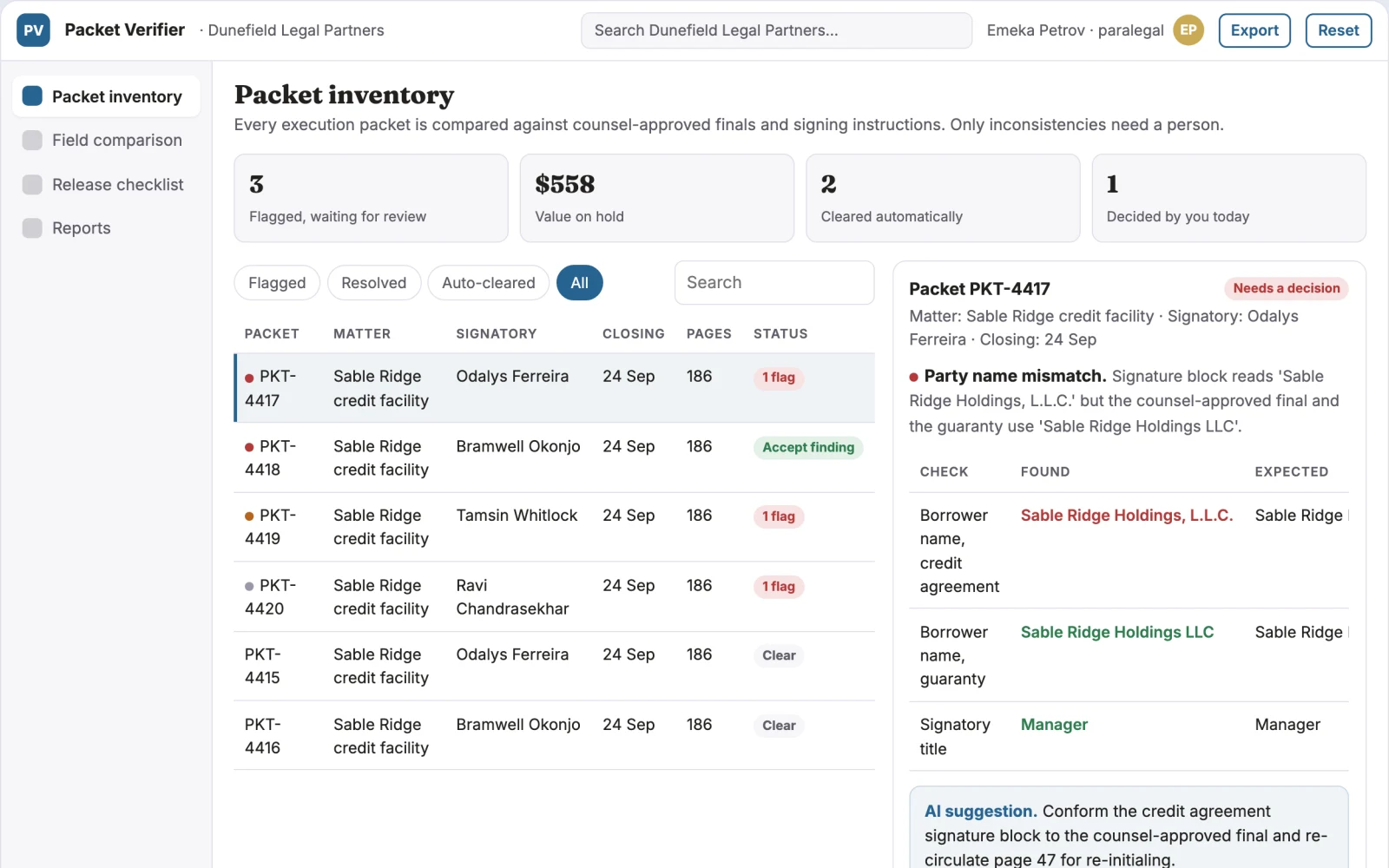1389x868 pixels.
Task: Click the Export button
Action: [1254, 30]
